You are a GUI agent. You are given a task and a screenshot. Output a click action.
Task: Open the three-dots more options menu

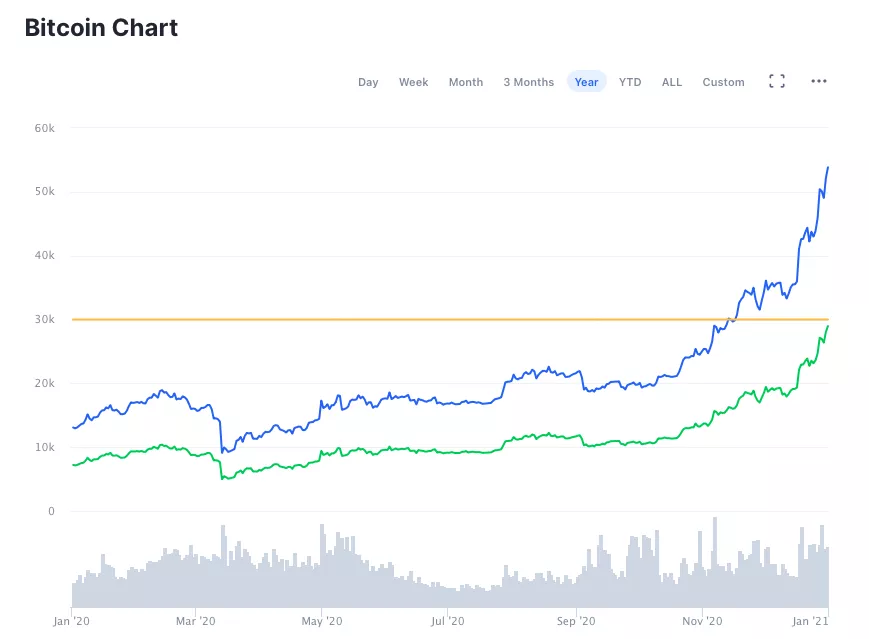[x=819, y=82]
